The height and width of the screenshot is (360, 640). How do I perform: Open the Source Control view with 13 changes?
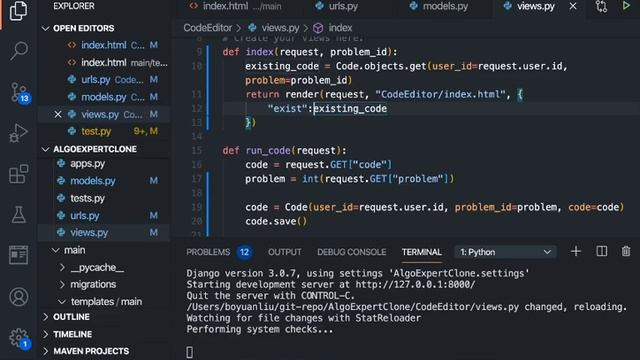click(19, 93)
